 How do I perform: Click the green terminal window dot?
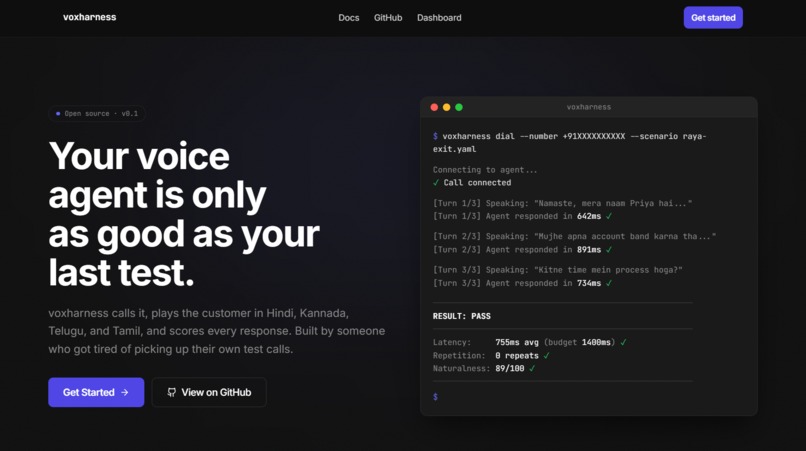pos(459,107)
